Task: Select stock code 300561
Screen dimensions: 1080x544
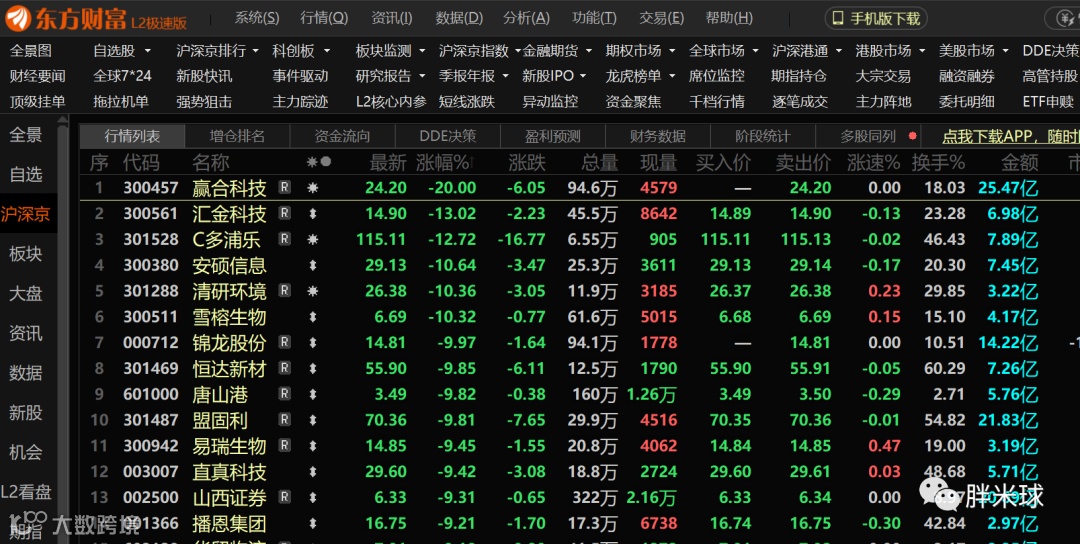Action: coord(151,213)
